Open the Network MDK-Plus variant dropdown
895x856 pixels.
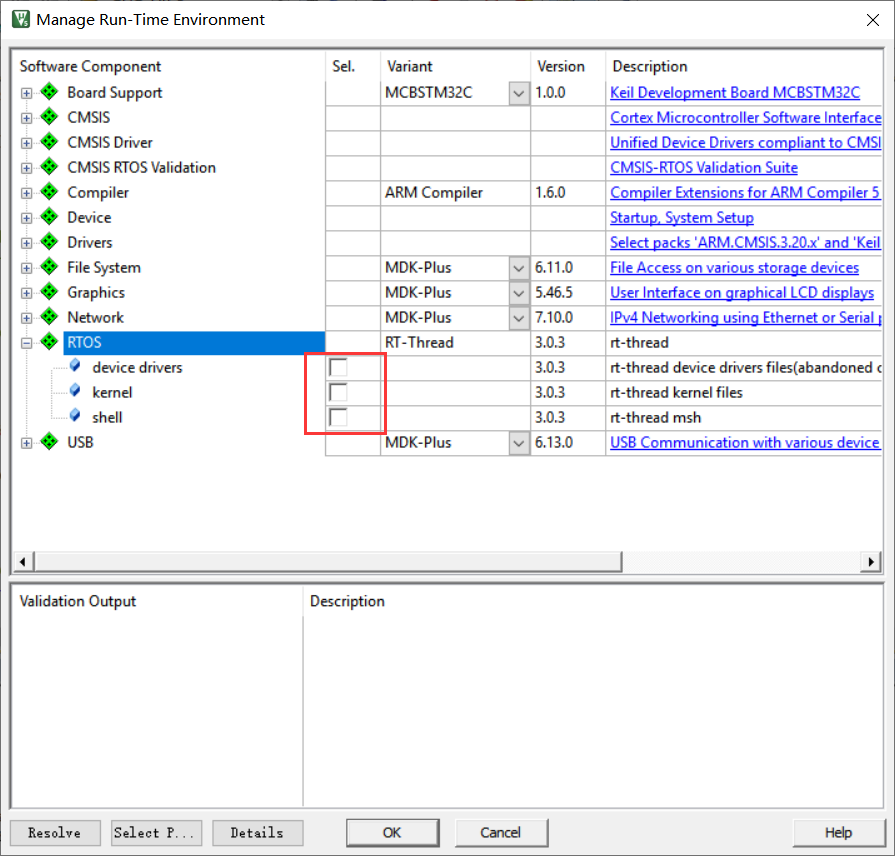pos(519,318)
